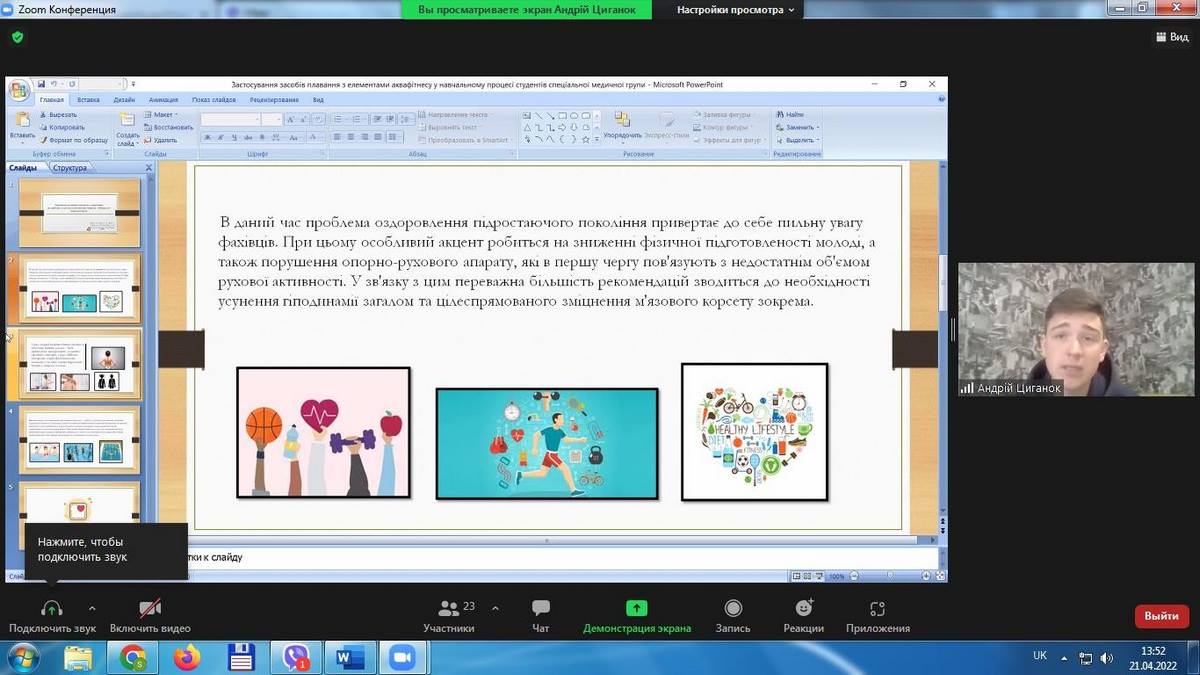Open the Participants panel icon
This screenshot has height=675, width=1200.
coord(449,608)
